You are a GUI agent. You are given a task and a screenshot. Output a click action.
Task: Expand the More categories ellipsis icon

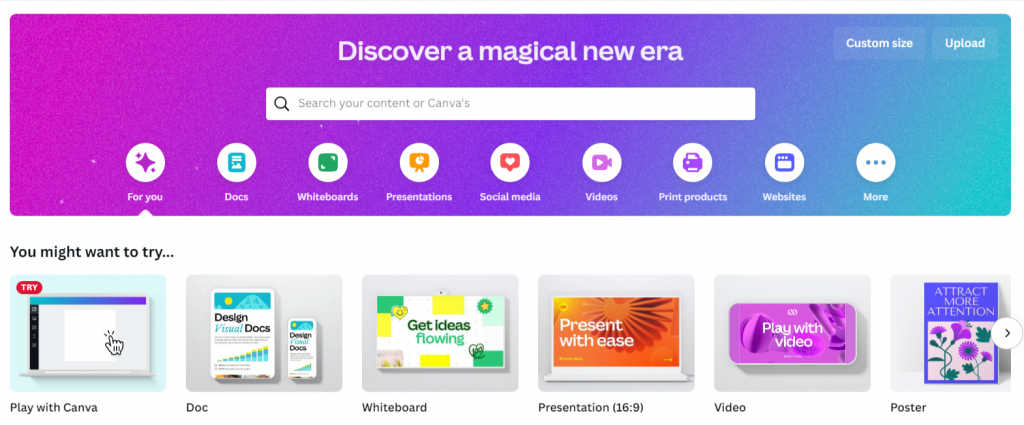(876, 163)
